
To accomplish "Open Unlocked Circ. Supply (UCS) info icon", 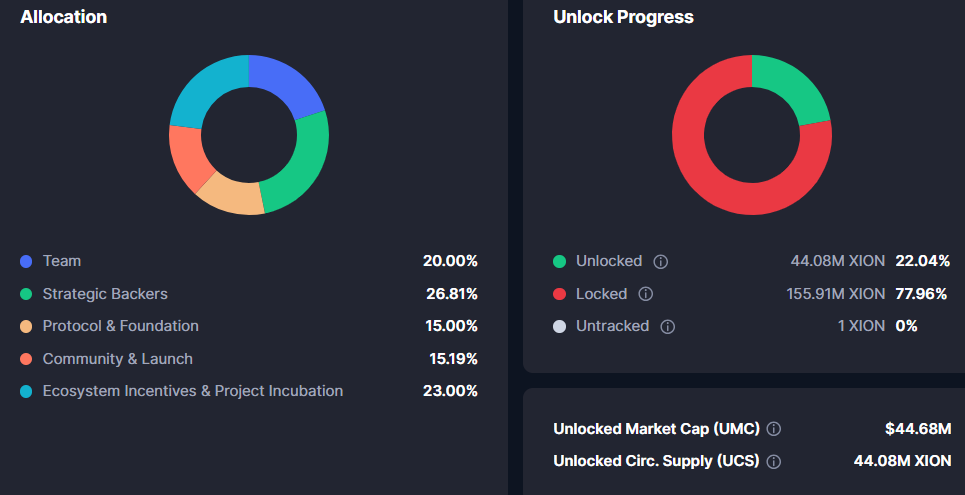I will tap(773, 461).
